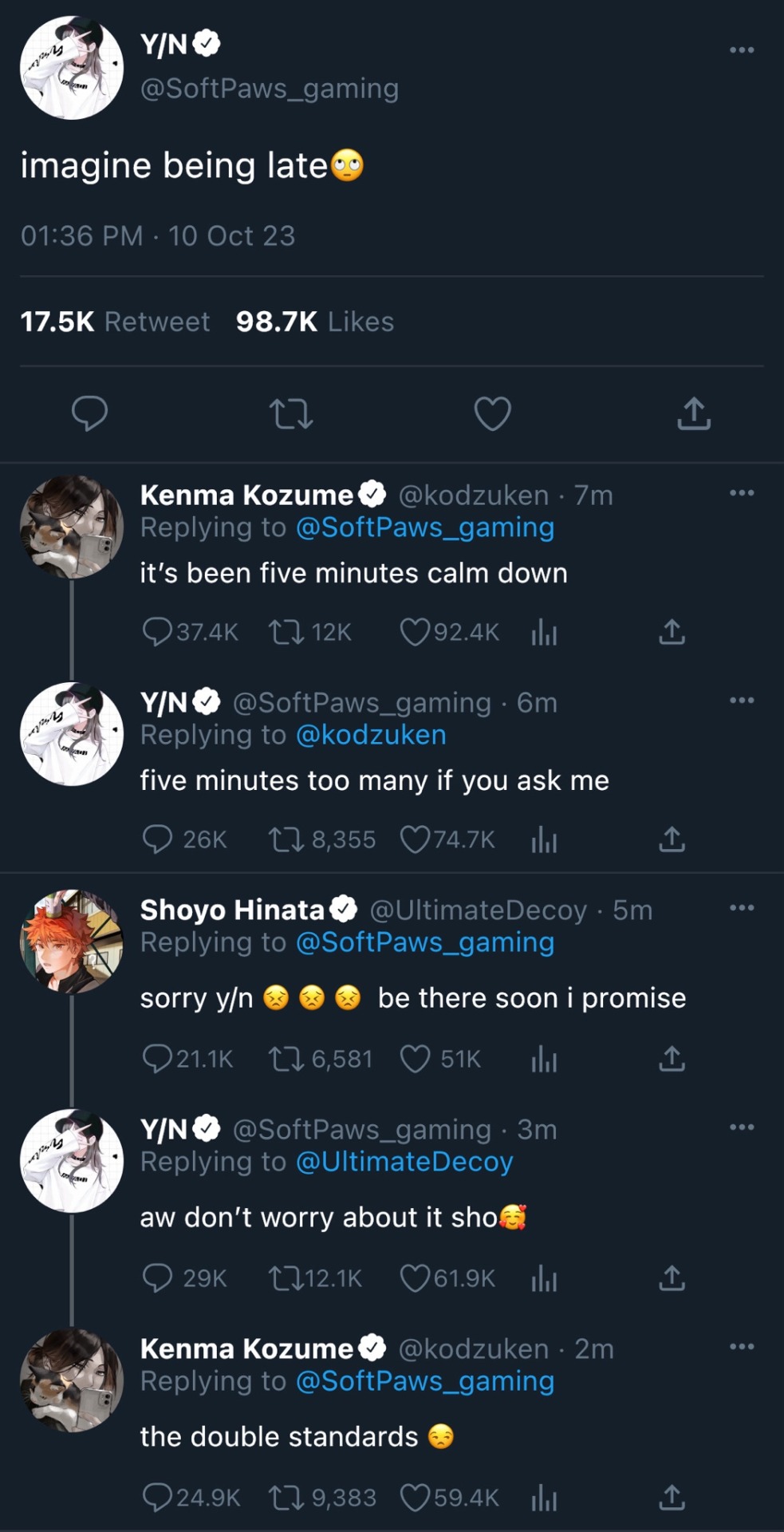This screenshot has width=784, height=1532.
Task: Share the main tweet
Action: [693, 414]
